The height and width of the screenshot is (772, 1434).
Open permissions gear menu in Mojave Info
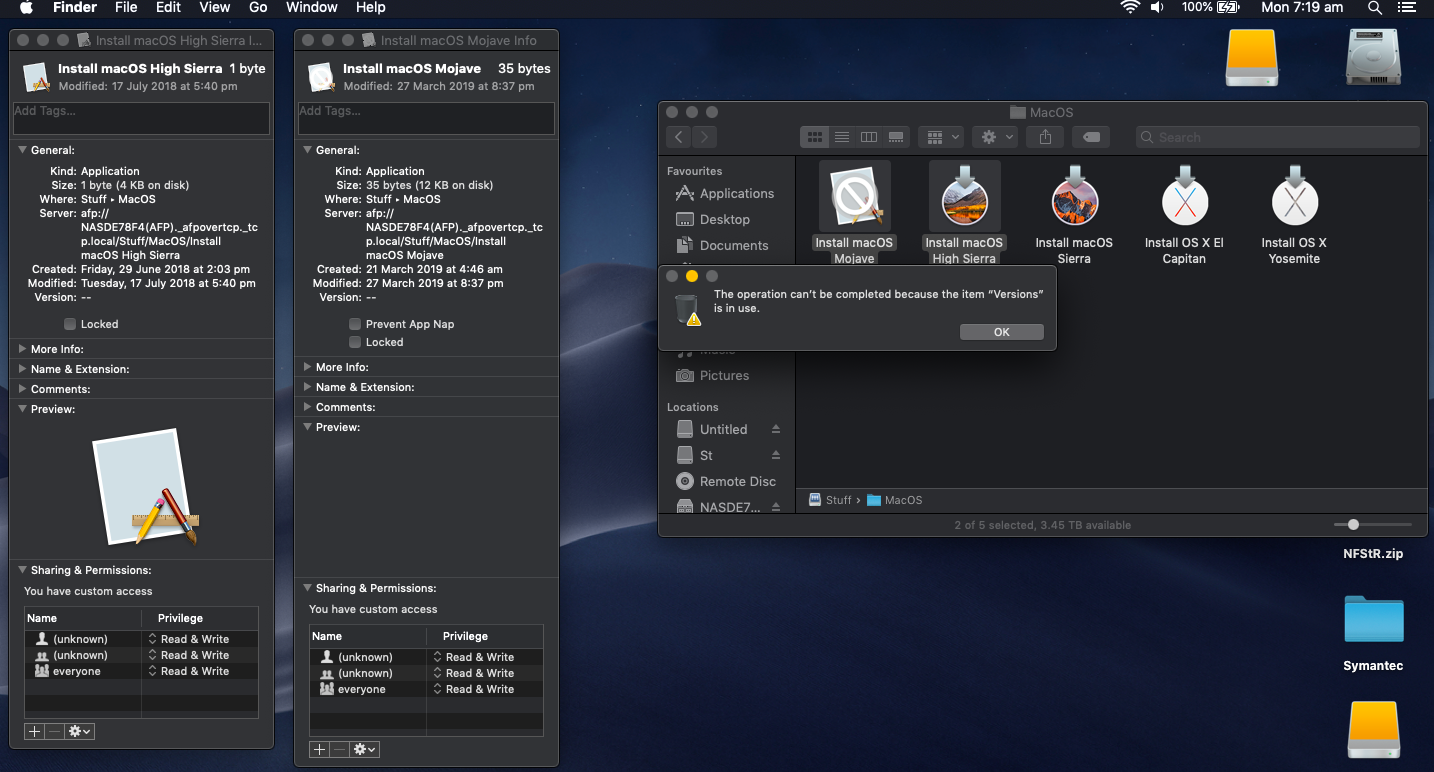tap(365, 749)
